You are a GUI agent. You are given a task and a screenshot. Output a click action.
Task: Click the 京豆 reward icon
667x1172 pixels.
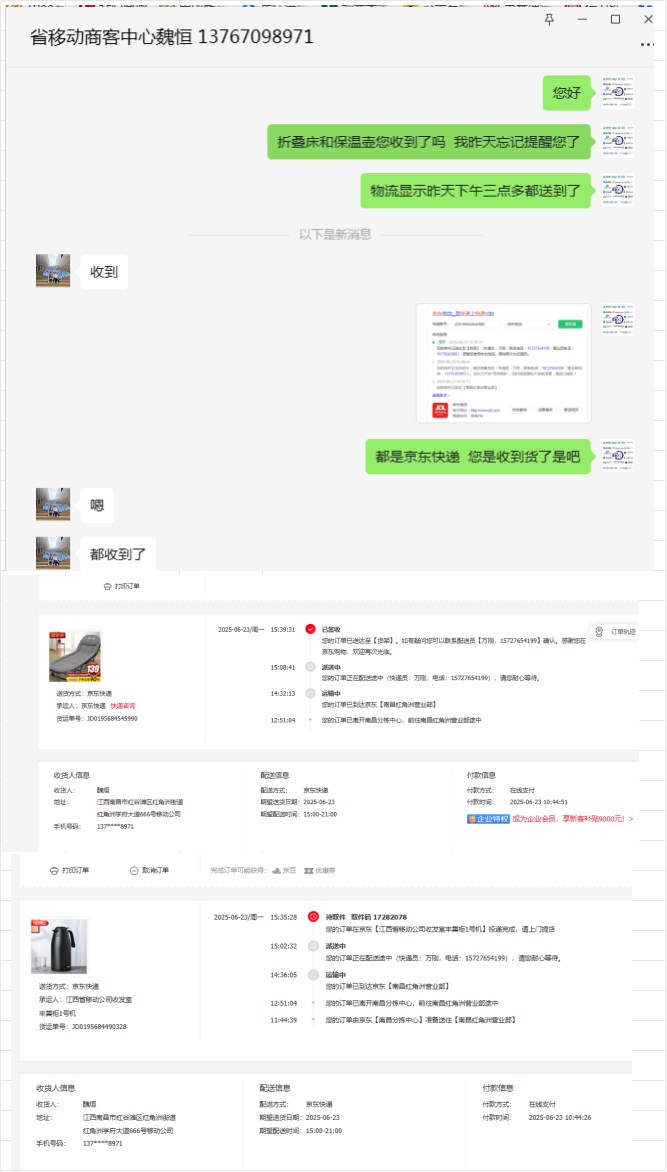276,870
